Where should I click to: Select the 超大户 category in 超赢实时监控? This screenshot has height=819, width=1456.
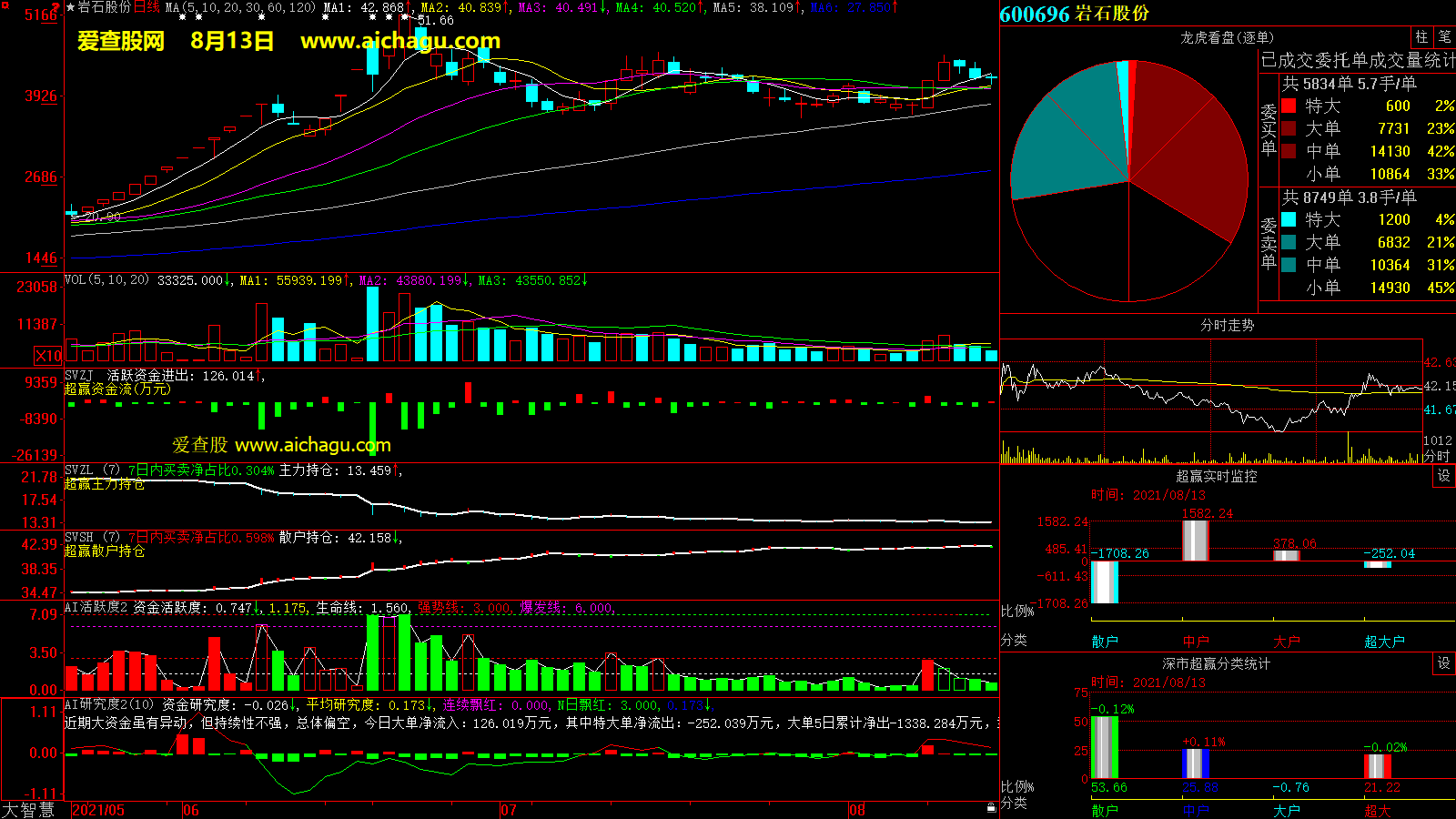coord(1383,642)
